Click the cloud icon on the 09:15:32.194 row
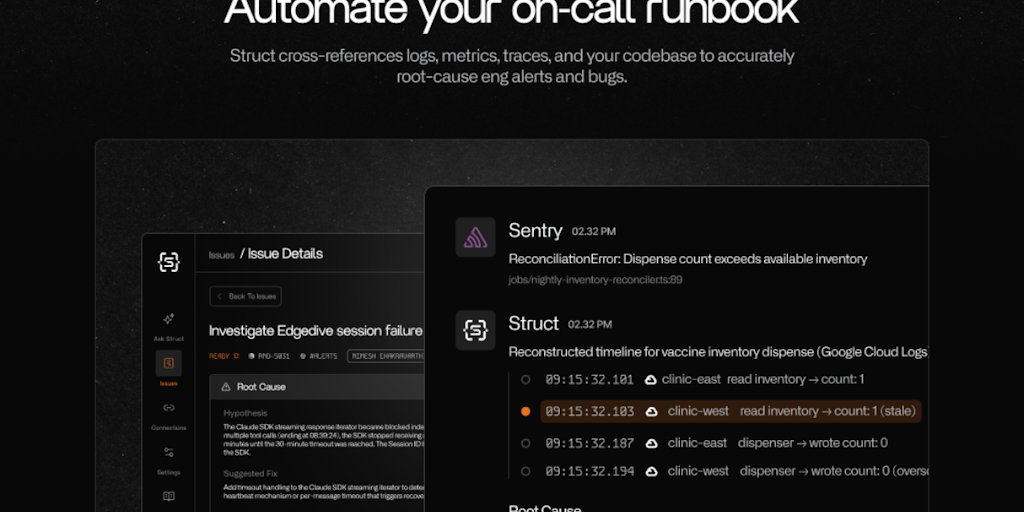This screenshot has height=512, width=1024. [x=652, y=472]
